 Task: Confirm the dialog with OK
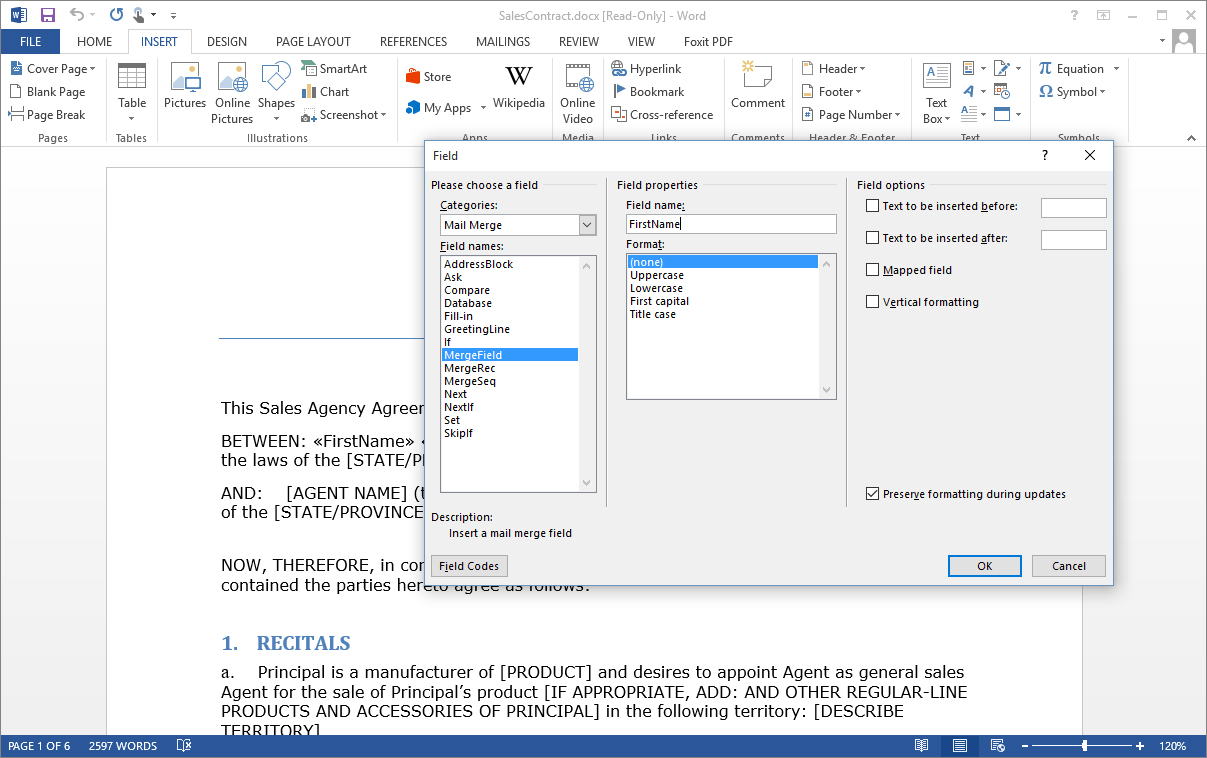tap(984, 565)
